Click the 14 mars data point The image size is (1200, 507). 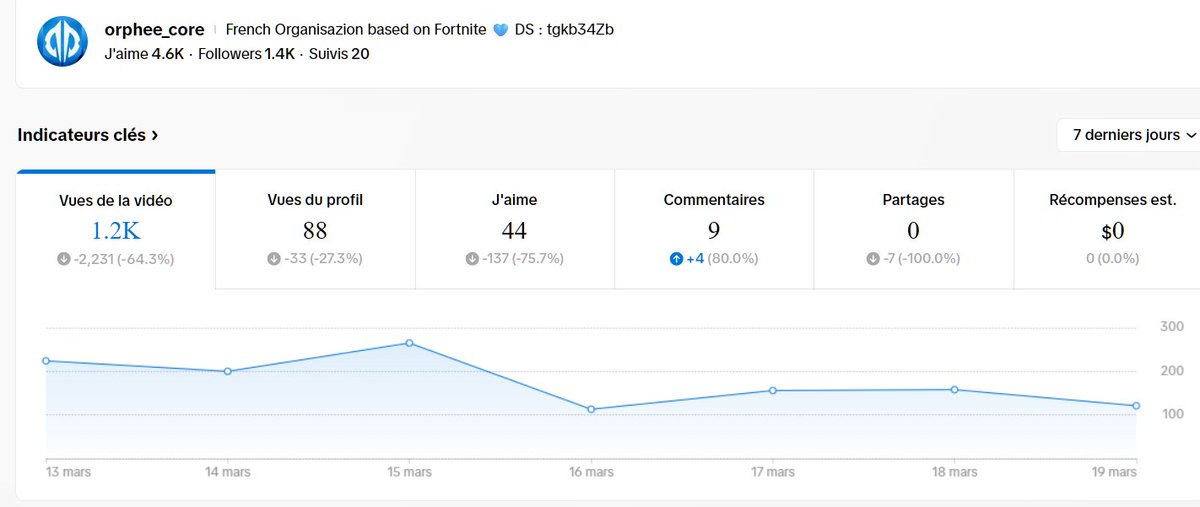pos(228,371)
